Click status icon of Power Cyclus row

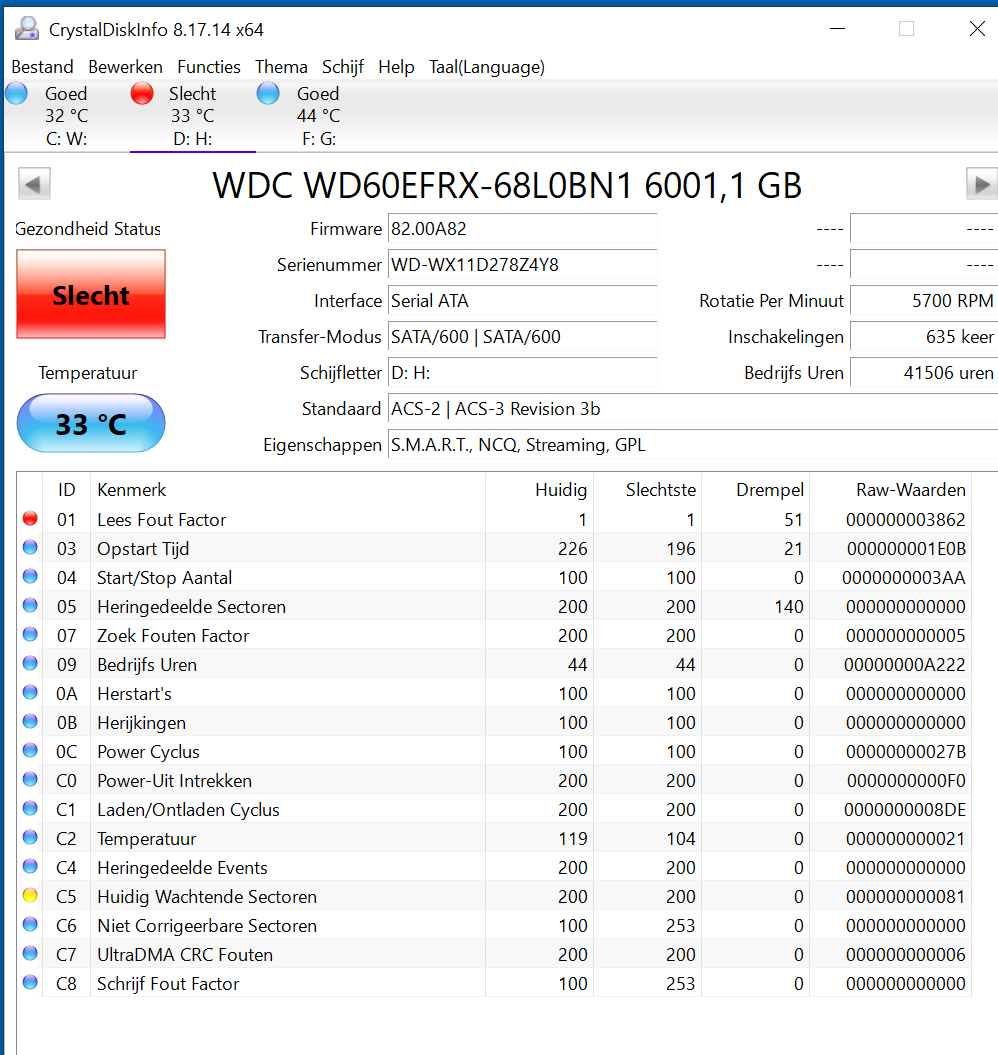click(30, 750)
